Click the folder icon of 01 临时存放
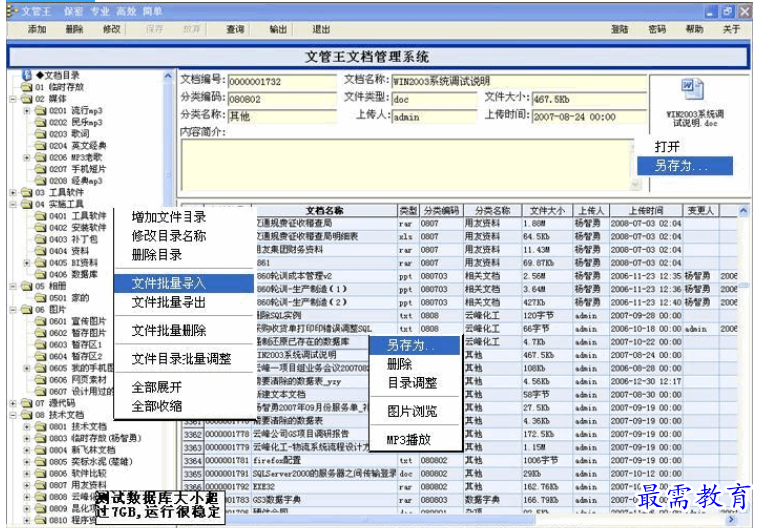The height and width of the screenshot is (528, 759). click(27, 88)
